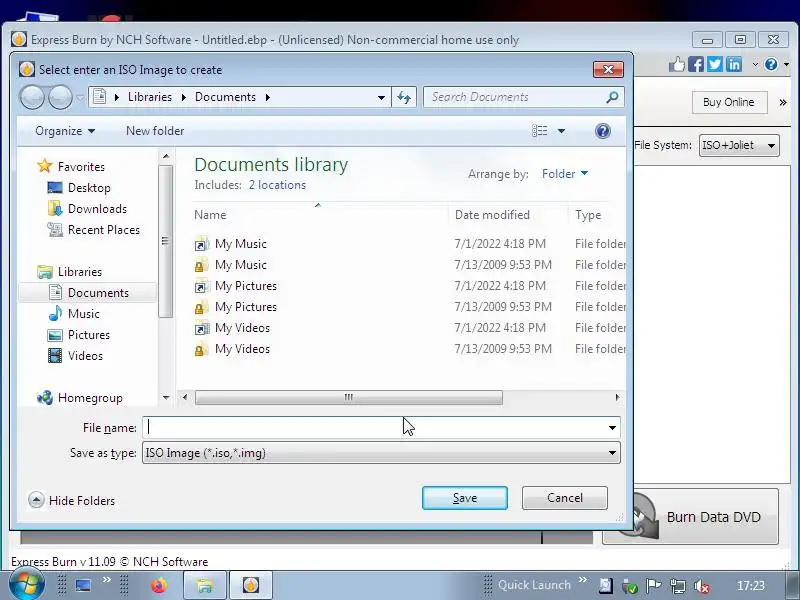Click the Save button
The image size is (800, 600).
pyautogui.click(x=465, y=498)
